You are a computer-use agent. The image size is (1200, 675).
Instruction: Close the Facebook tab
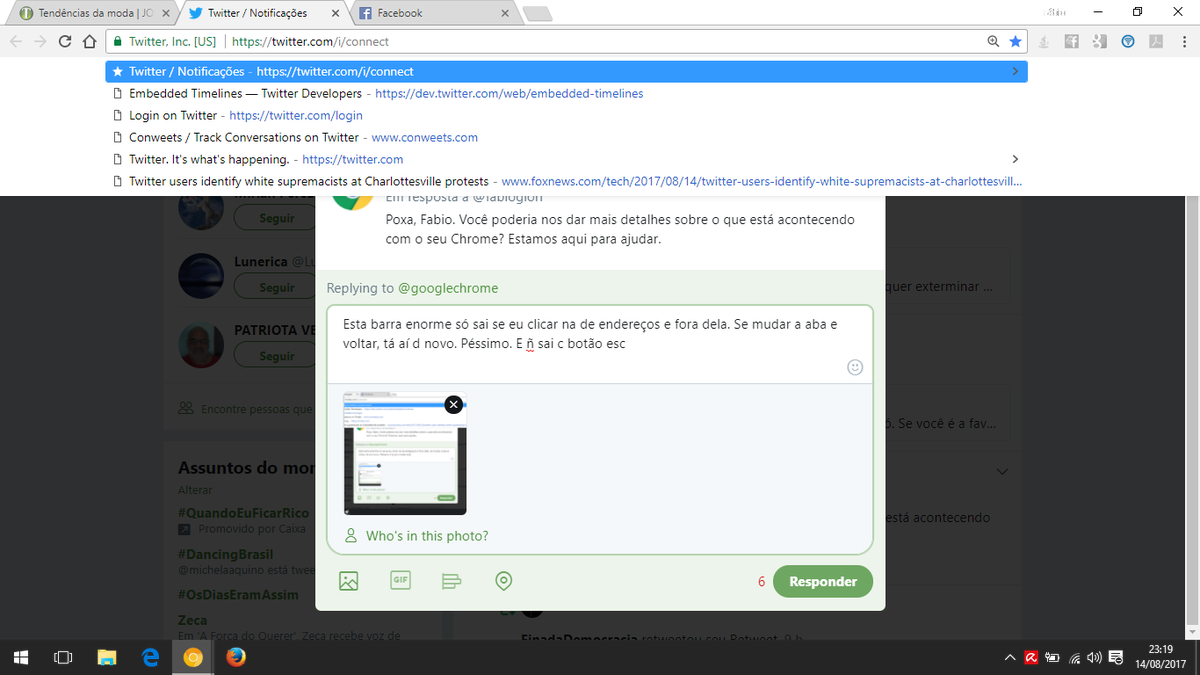coord(504,13)
